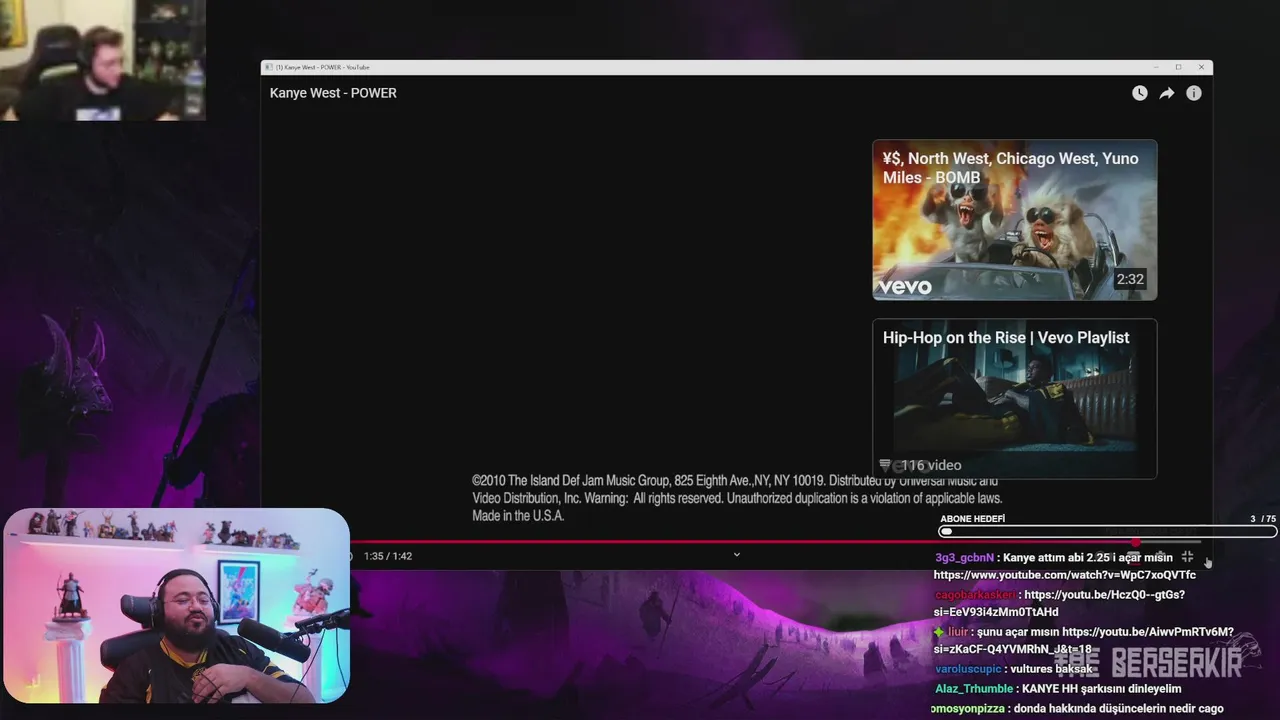Click the Share arrow icon
Image resolution: width=1280 pixels, height=720 pixels.
point(1166,93)
